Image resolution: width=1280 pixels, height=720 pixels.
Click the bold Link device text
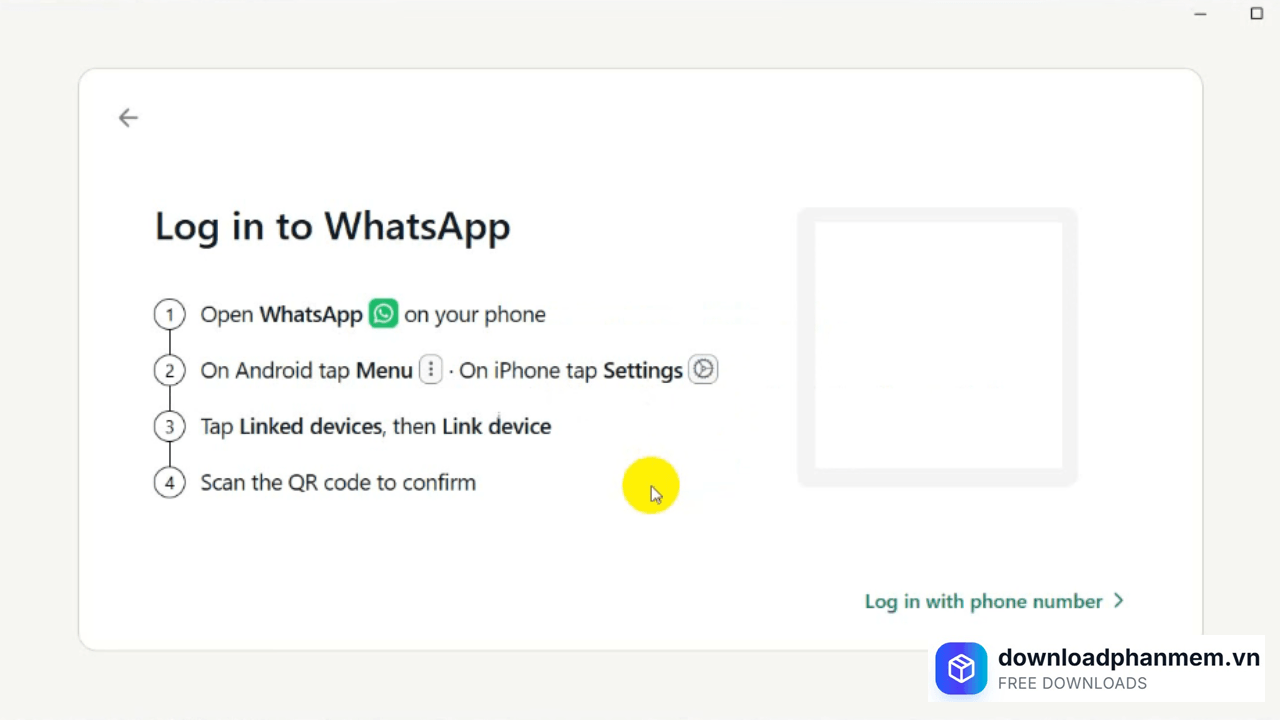point(496,426)
